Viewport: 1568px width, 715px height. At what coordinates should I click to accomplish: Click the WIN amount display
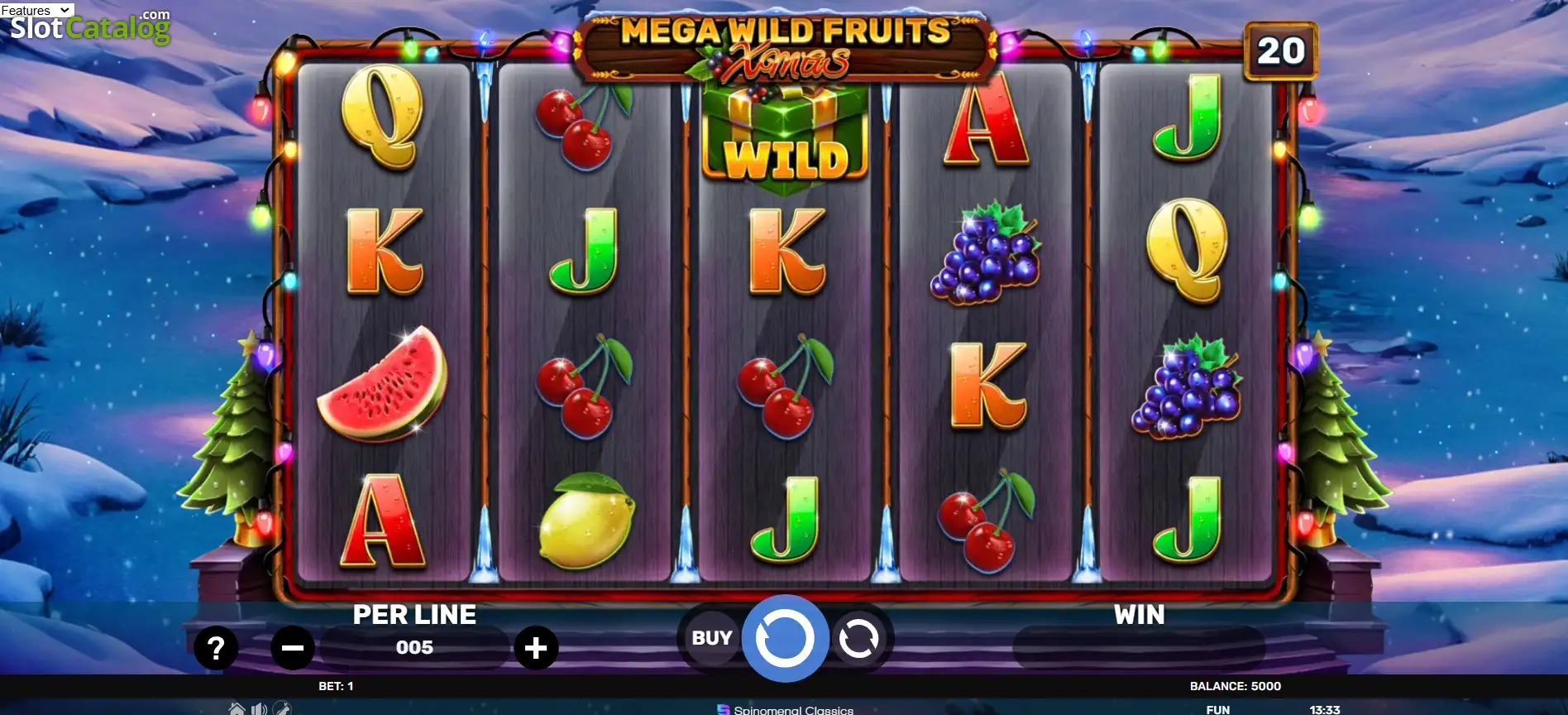click(x=1139, y=647)
